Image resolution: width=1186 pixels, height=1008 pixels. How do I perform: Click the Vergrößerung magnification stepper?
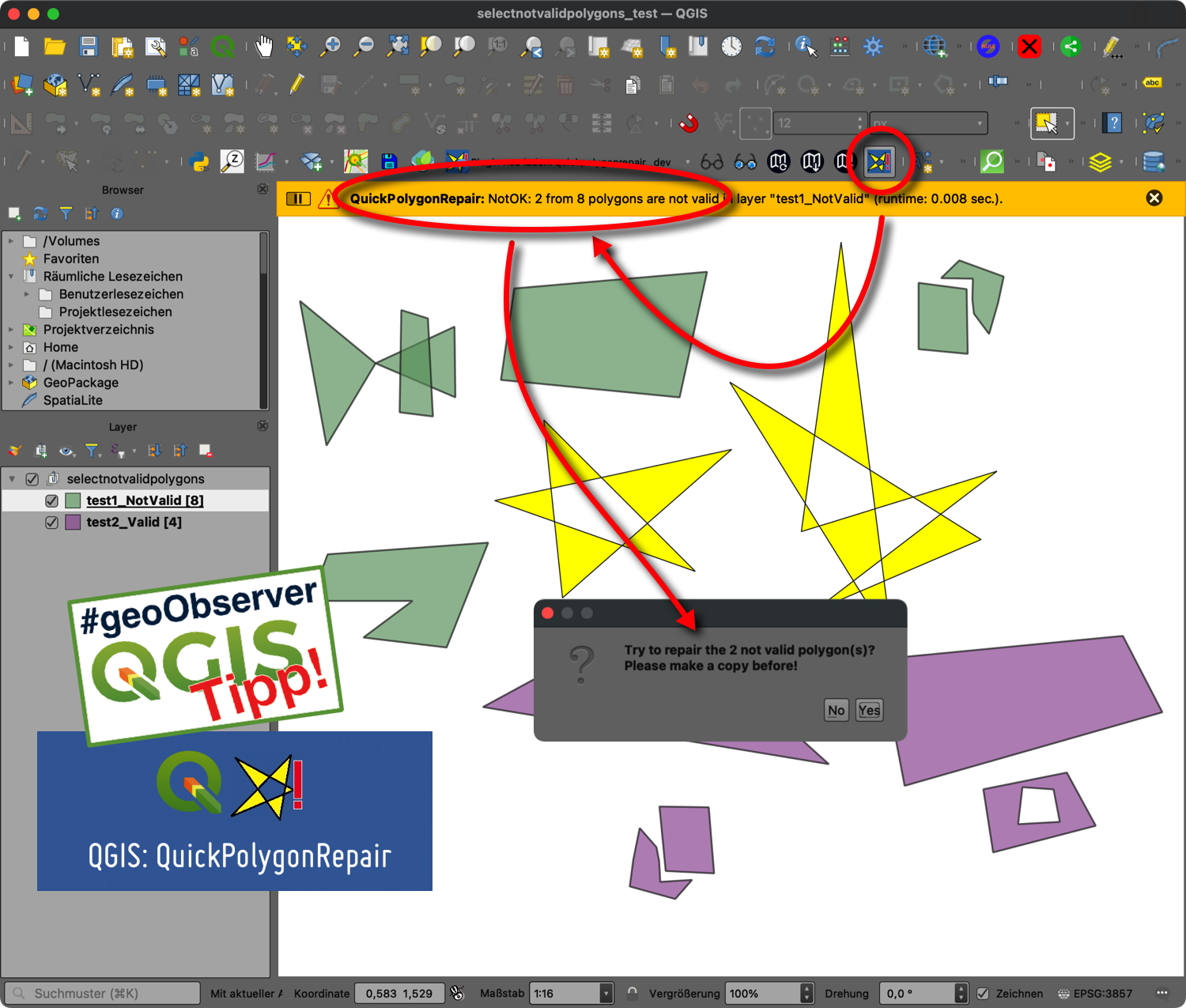point(806,994)
